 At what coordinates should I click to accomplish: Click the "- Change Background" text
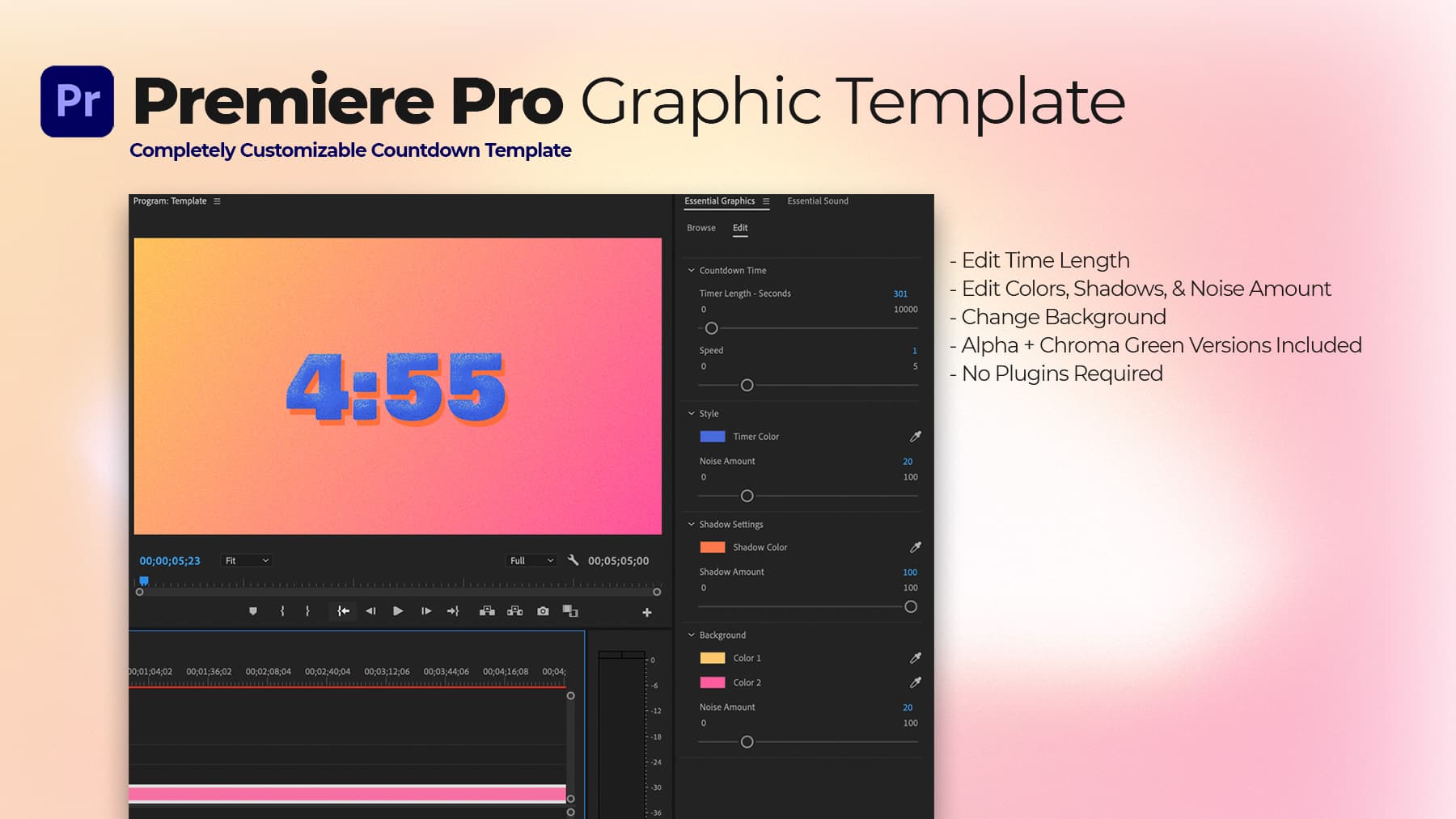1057,317
